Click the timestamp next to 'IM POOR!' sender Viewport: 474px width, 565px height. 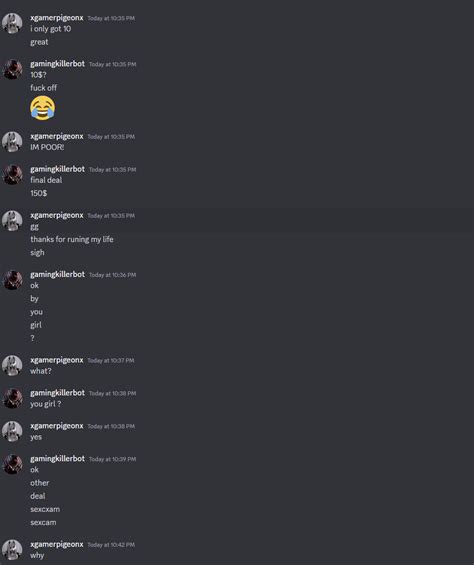pos(111,137)
